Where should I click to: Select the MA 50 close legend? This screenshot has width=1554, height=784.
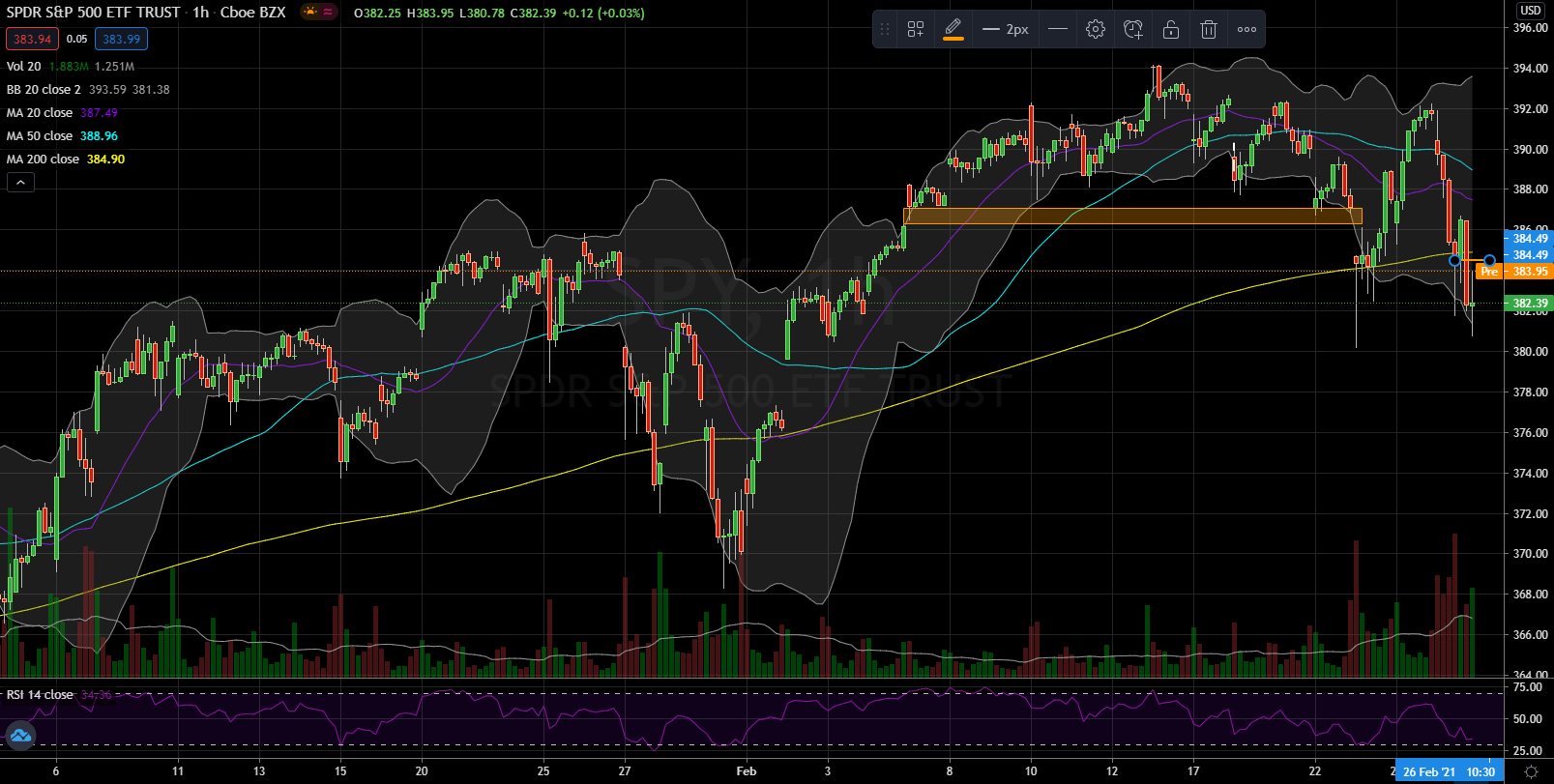(40, 136)
